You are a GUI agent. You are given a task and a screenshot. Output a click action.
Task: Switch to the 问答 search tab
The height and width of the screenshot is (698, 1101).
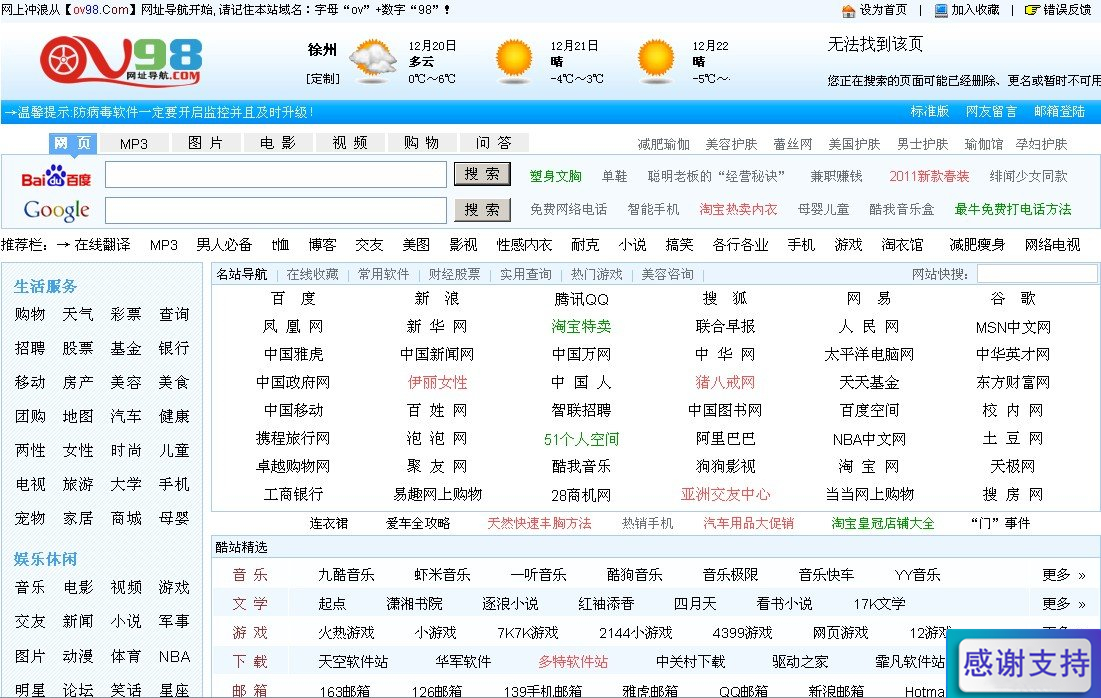pyautogui.click(x=493, y=143)
